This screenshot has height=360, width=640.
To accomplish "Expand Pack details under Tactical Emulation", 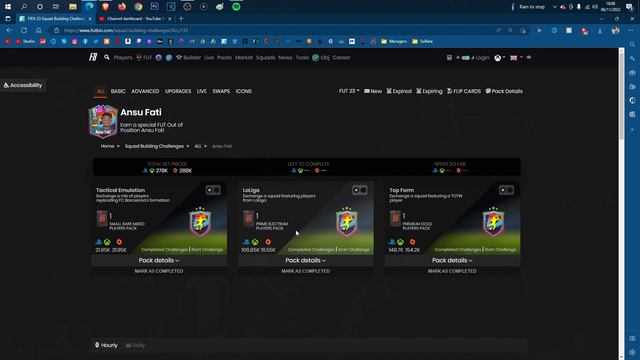I will pos(159,260).
